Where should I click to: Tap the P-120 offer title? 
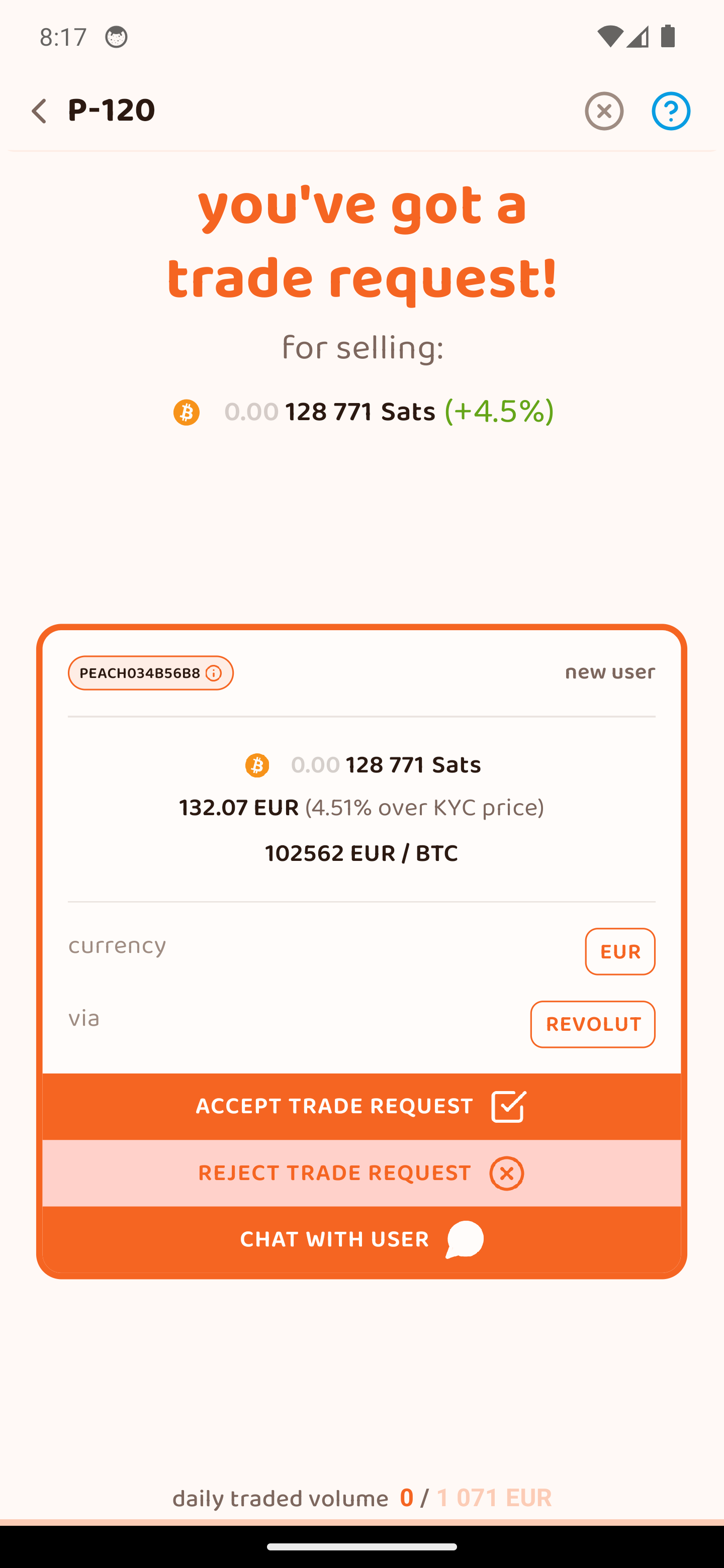[112, 111]
